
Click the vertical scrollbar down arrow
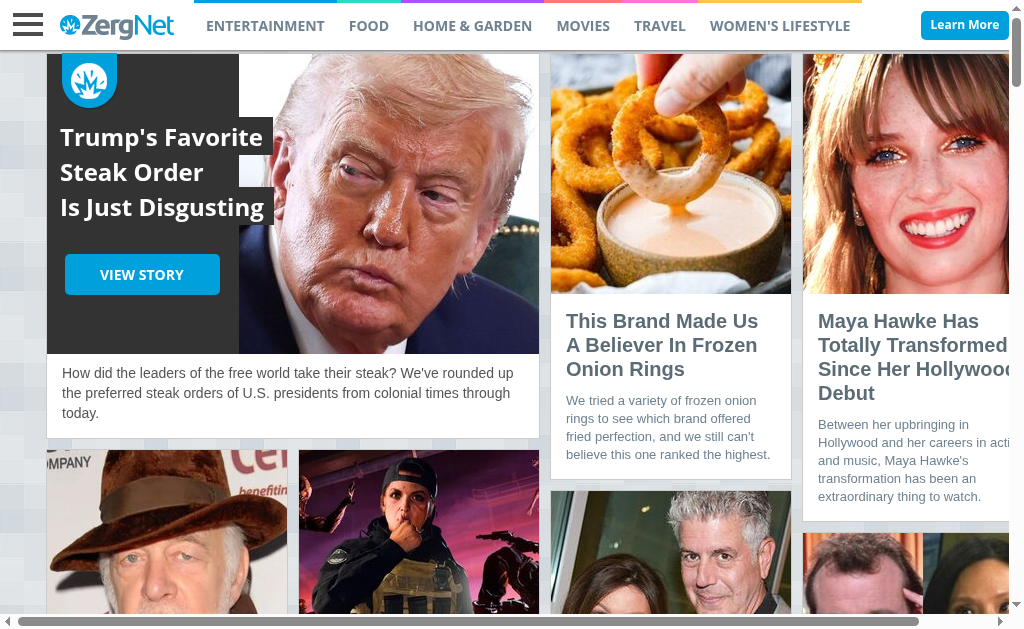[1016, 605]
